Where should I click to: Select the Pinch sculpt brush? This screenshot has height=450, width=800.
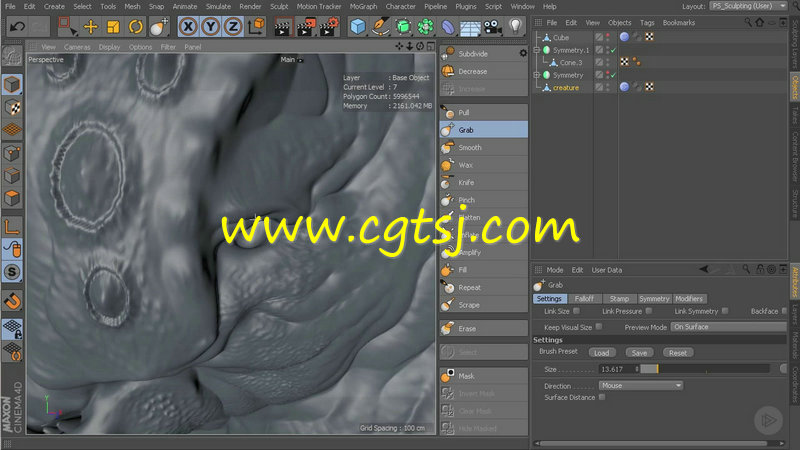(484, 200)
